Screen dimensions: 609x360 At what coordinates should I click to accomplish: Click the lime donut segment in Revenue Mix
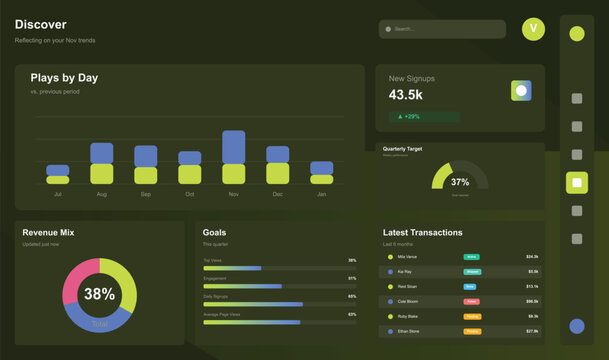click(125, 282)
